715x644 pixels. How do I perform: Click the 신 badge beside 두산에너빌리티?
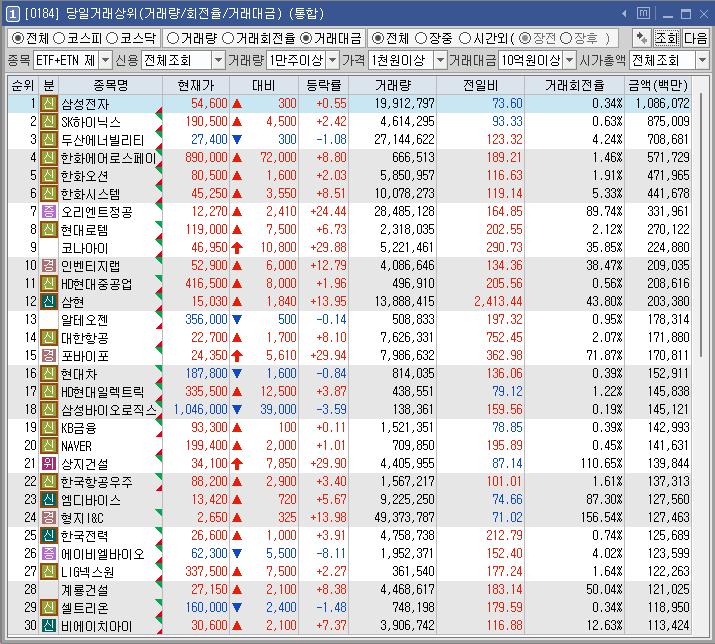tap(49, 140)
